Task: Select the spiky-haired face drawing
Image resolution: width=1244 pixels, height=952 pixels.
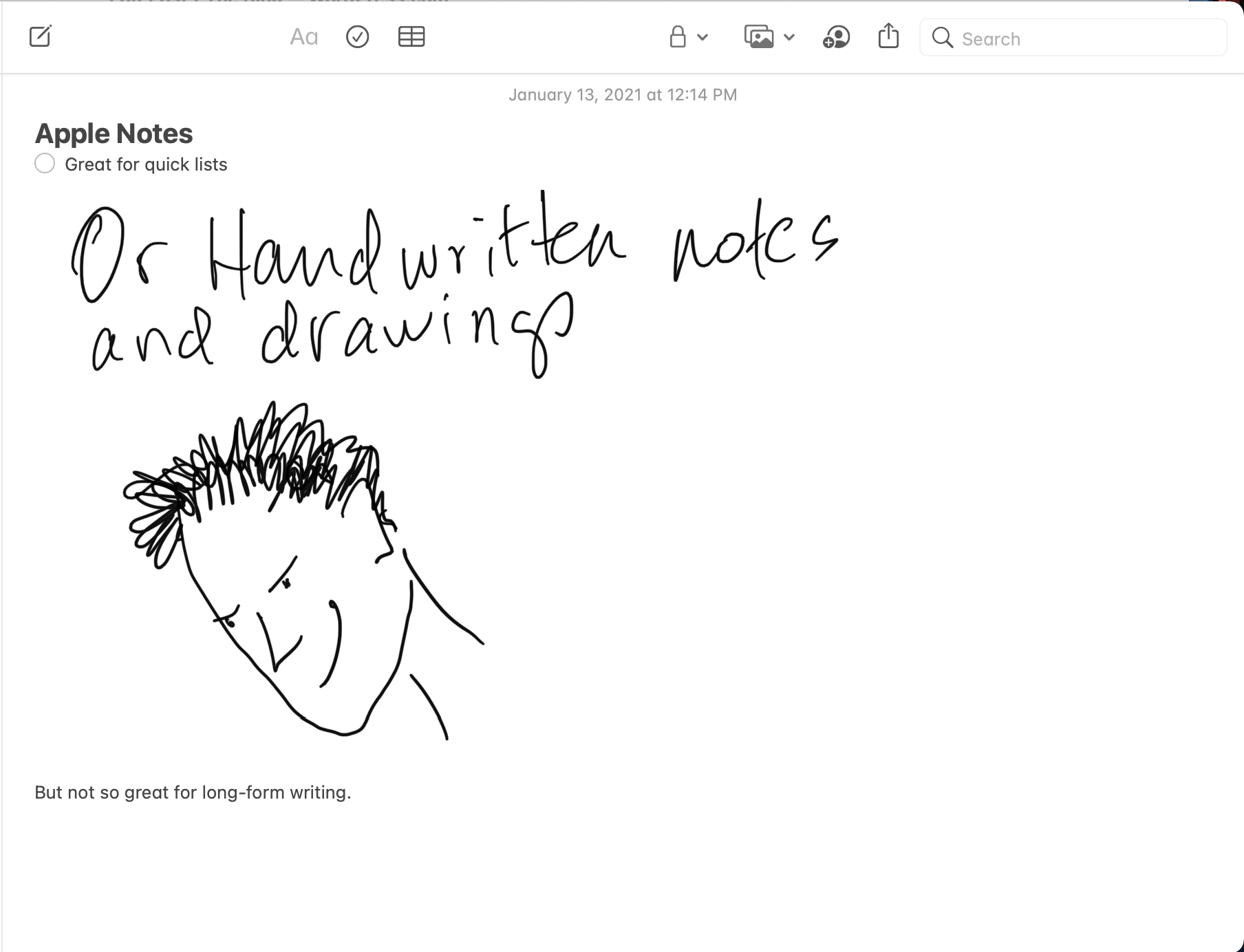Action: coord(296,571)
